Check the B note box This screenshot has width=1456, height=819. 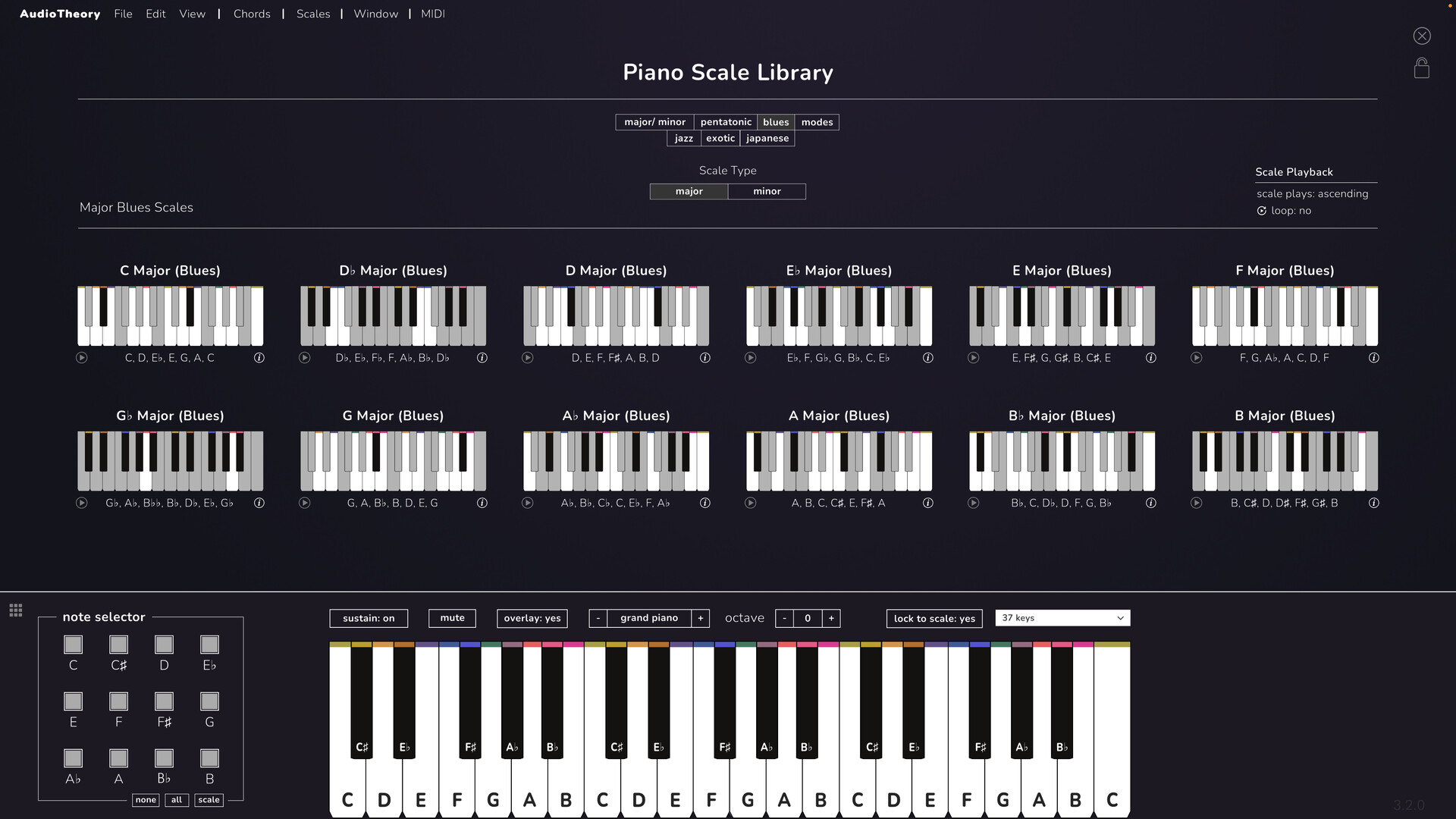click(x=209, y=758)
